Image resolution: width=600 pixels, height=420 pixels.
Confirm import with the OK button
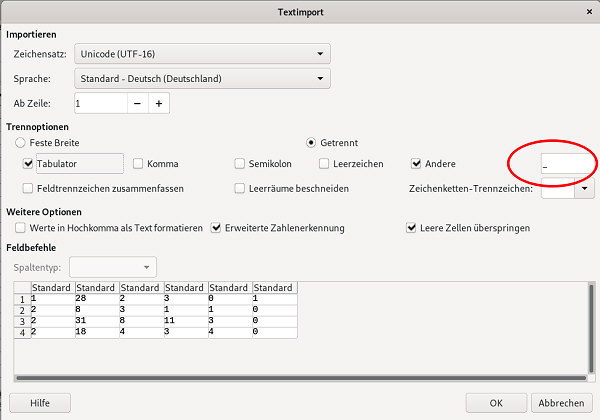coord(495,403)
